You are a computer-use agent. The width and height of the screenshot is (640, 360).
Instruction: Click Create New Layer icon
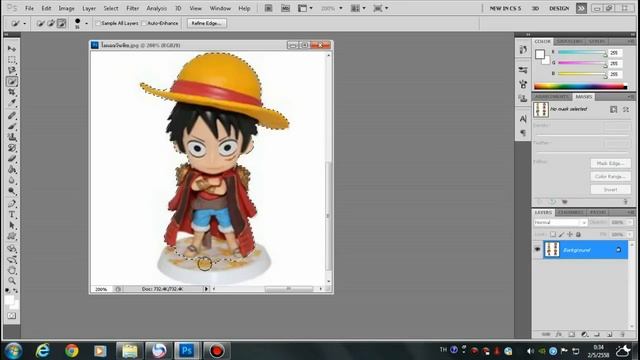point(610,334)
